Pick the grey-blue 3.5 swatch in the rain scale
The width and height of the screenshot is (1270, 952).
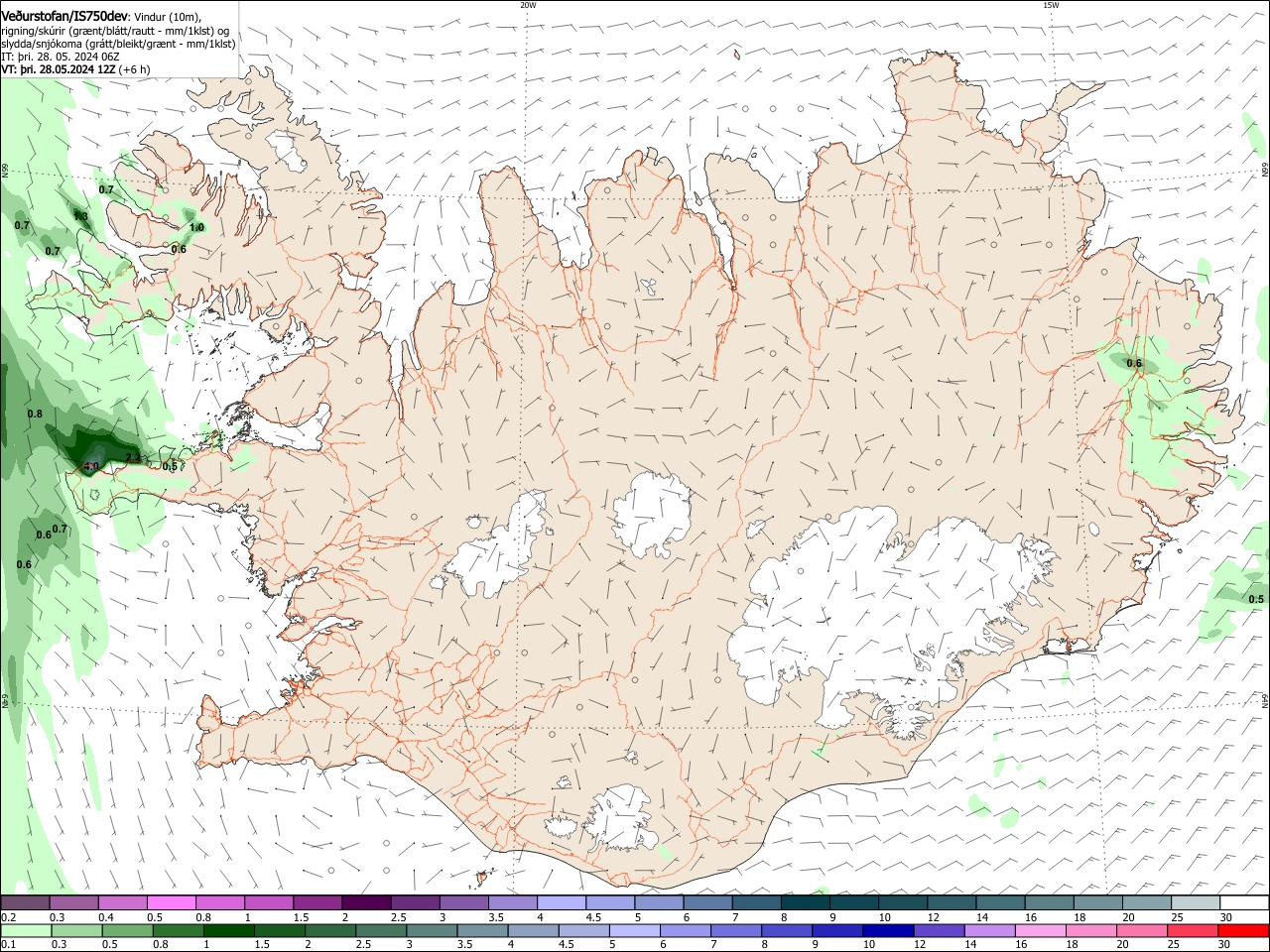point(483,930)
